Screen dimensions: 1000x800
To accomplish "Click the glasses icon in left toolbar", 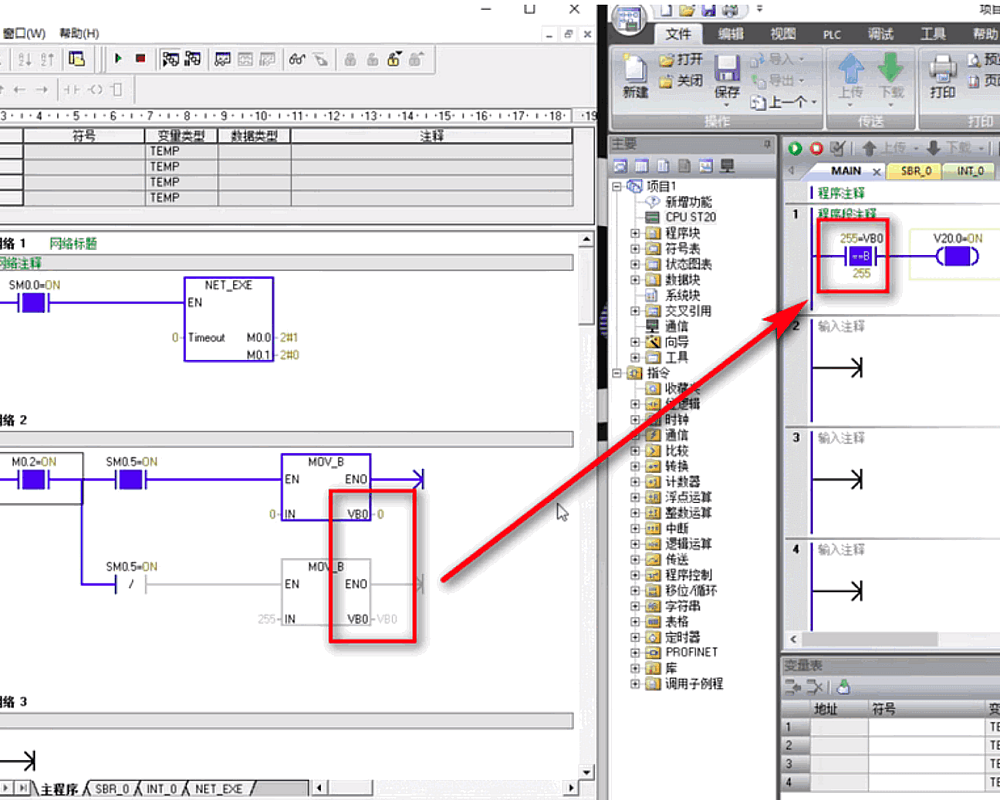I will pyautogui.click(x=297, y=59).
